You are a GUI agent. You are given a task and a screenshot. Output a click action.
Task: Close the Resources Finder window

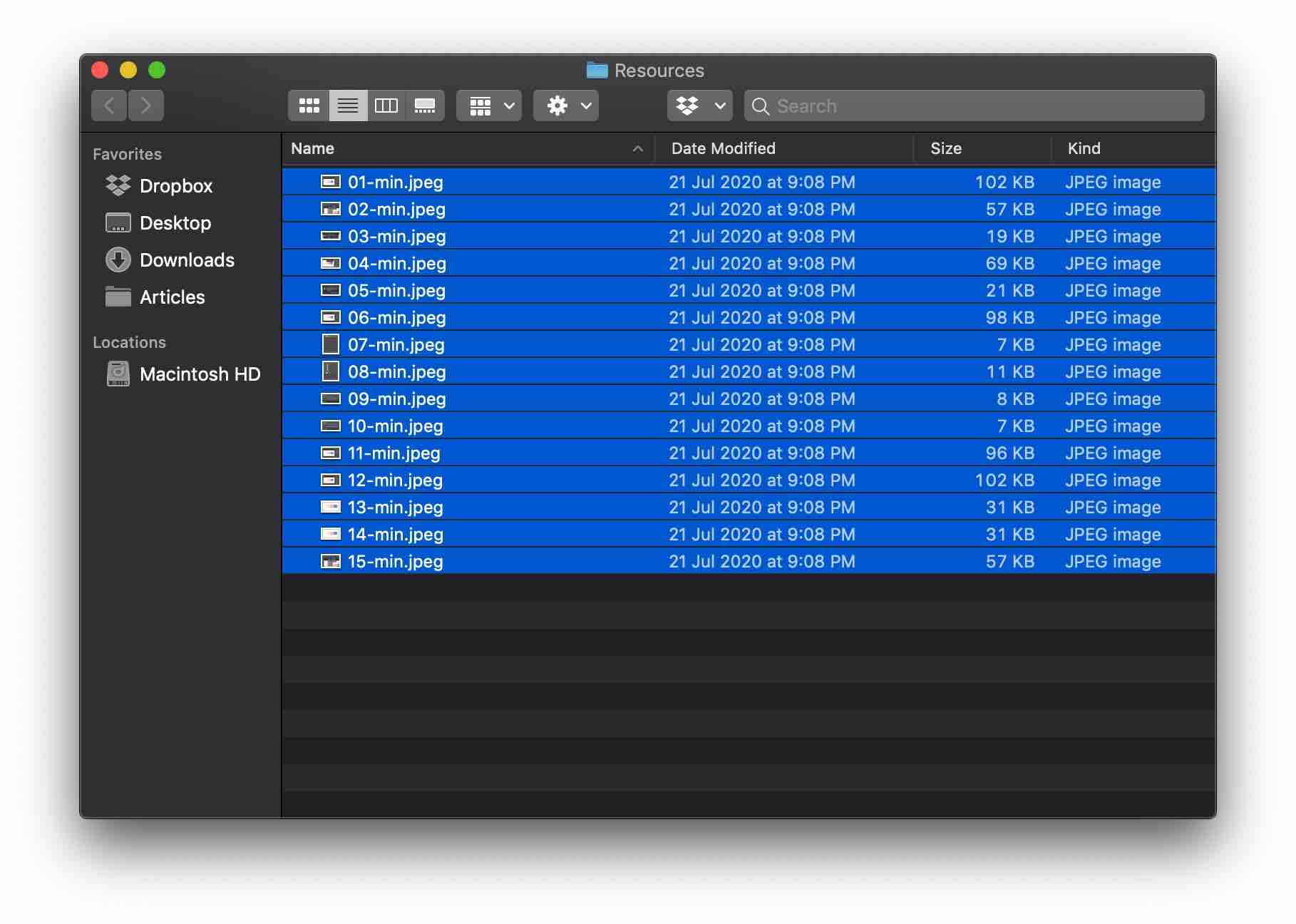click(x=100, y=70)
